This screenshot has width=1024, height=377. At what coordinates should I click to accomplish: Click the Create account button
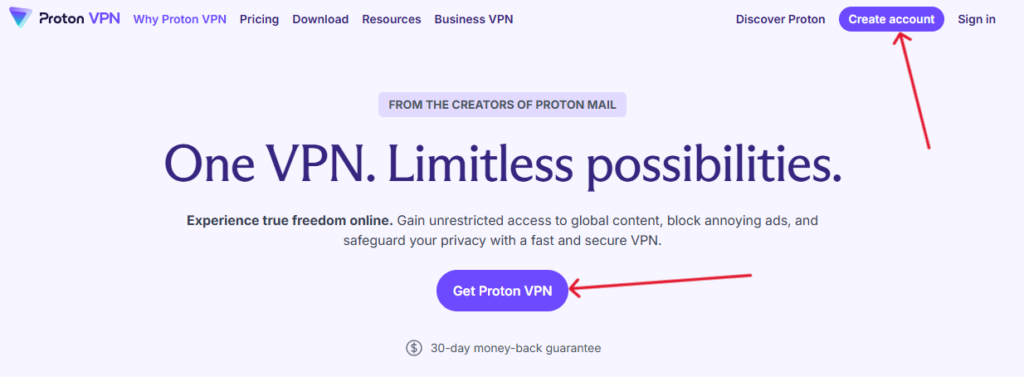[x=891, y=19]
